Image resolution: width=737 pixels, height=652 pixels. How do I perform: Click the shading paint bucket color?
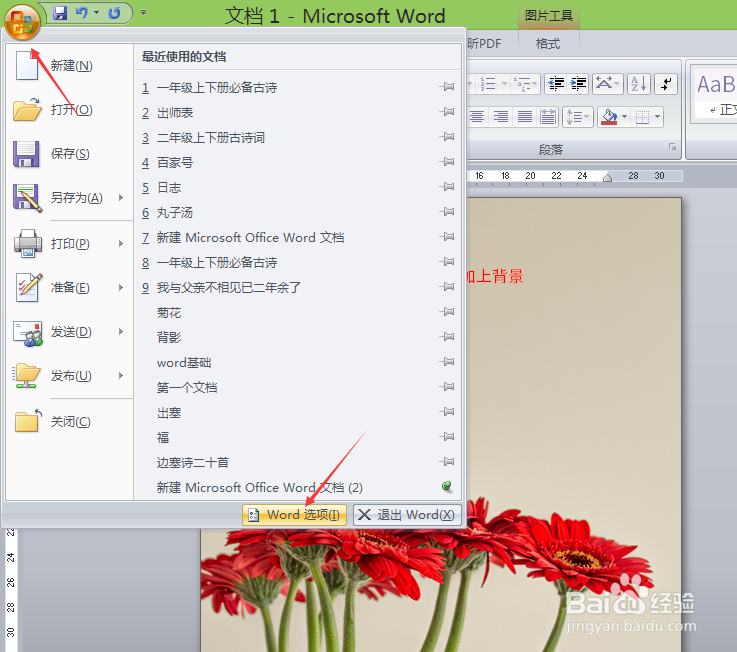(609, 117)
